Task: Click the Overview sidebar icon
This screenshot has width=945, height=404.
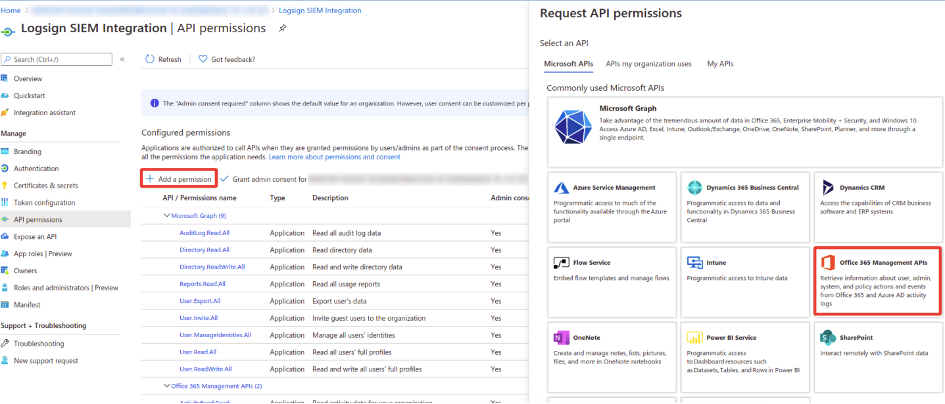Action: coord(5,78)
